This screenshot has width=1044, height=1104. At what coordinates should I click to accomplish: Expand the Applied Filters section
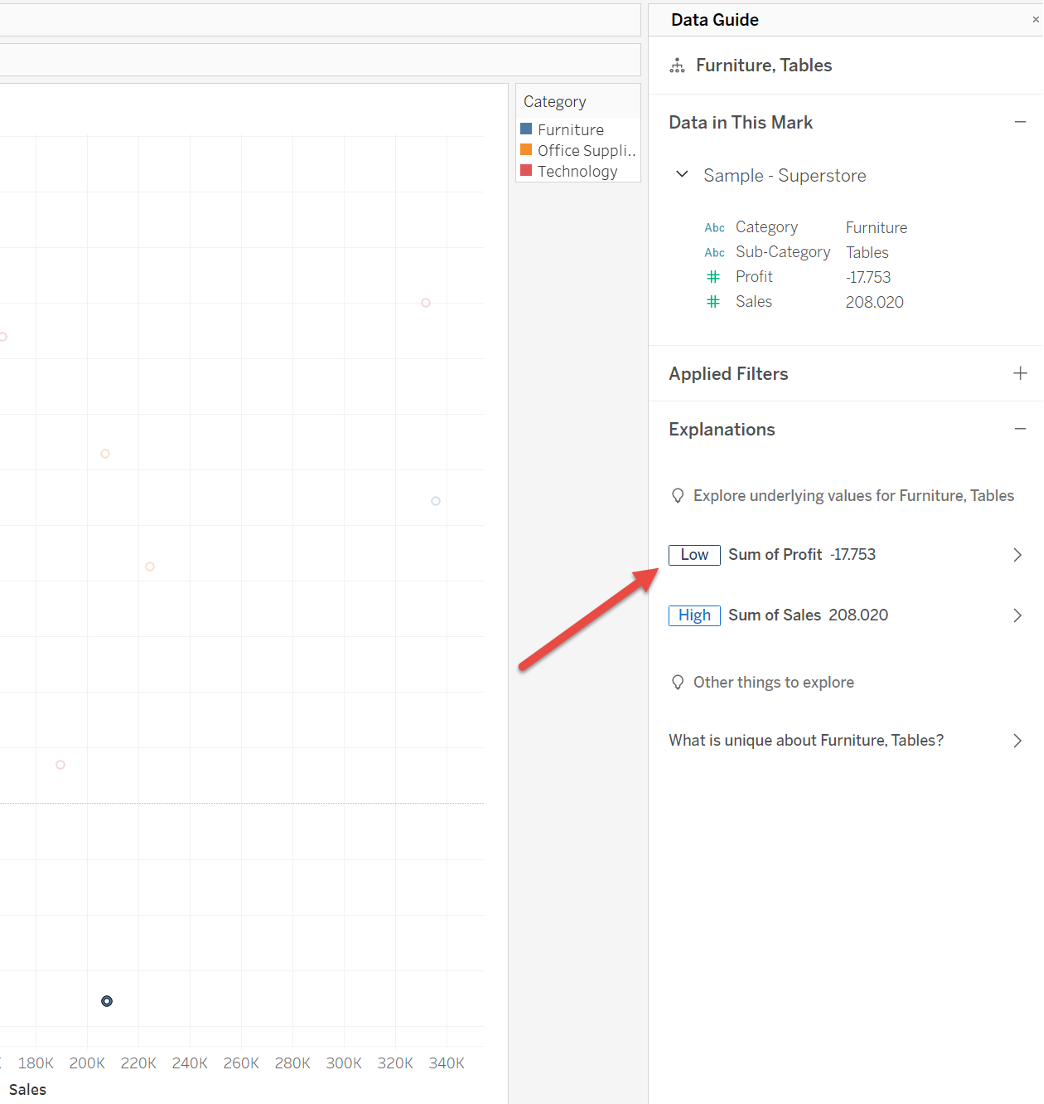pos(1019,373)
